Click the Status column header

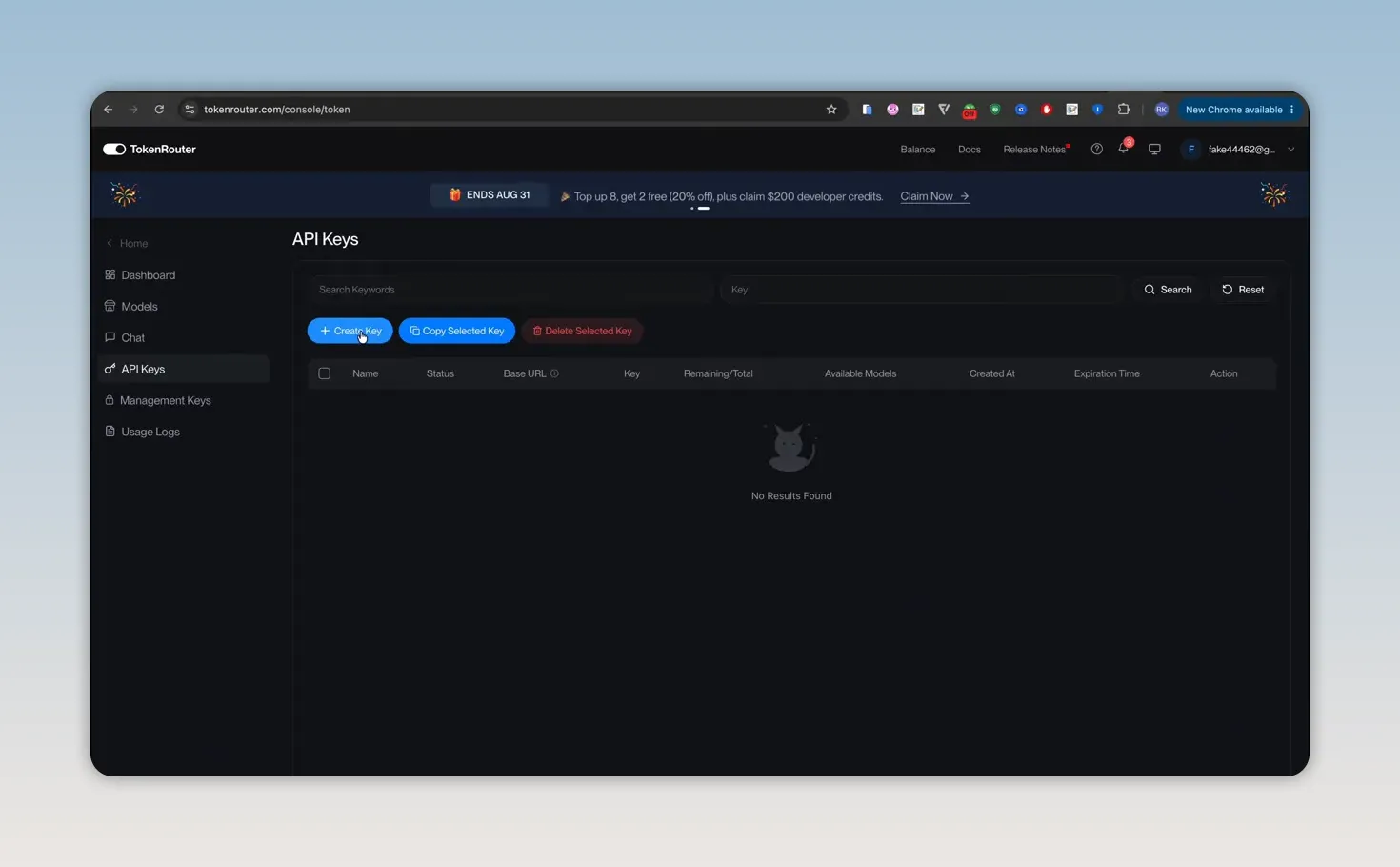pyautogui.click(x=440, y=373)
